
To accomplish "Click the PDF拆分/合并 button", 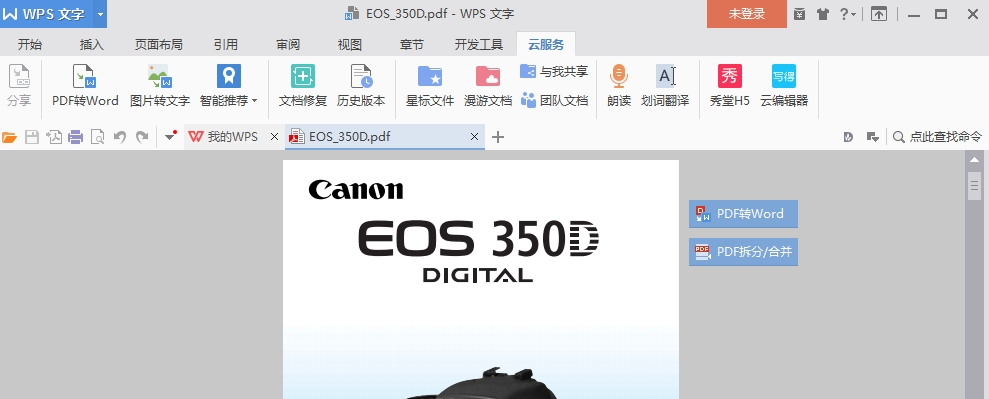I will [x=743, y=252].
